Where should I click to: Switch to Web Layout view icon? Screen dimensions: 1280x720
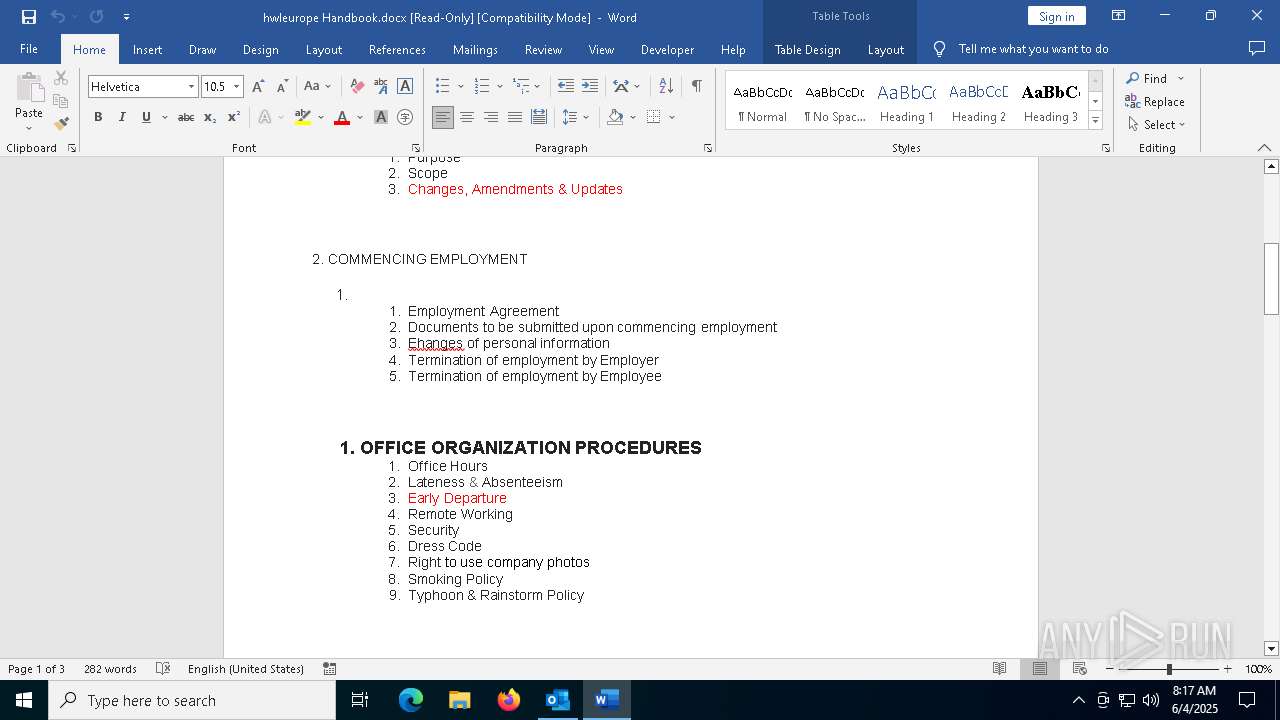[1079, 669]
